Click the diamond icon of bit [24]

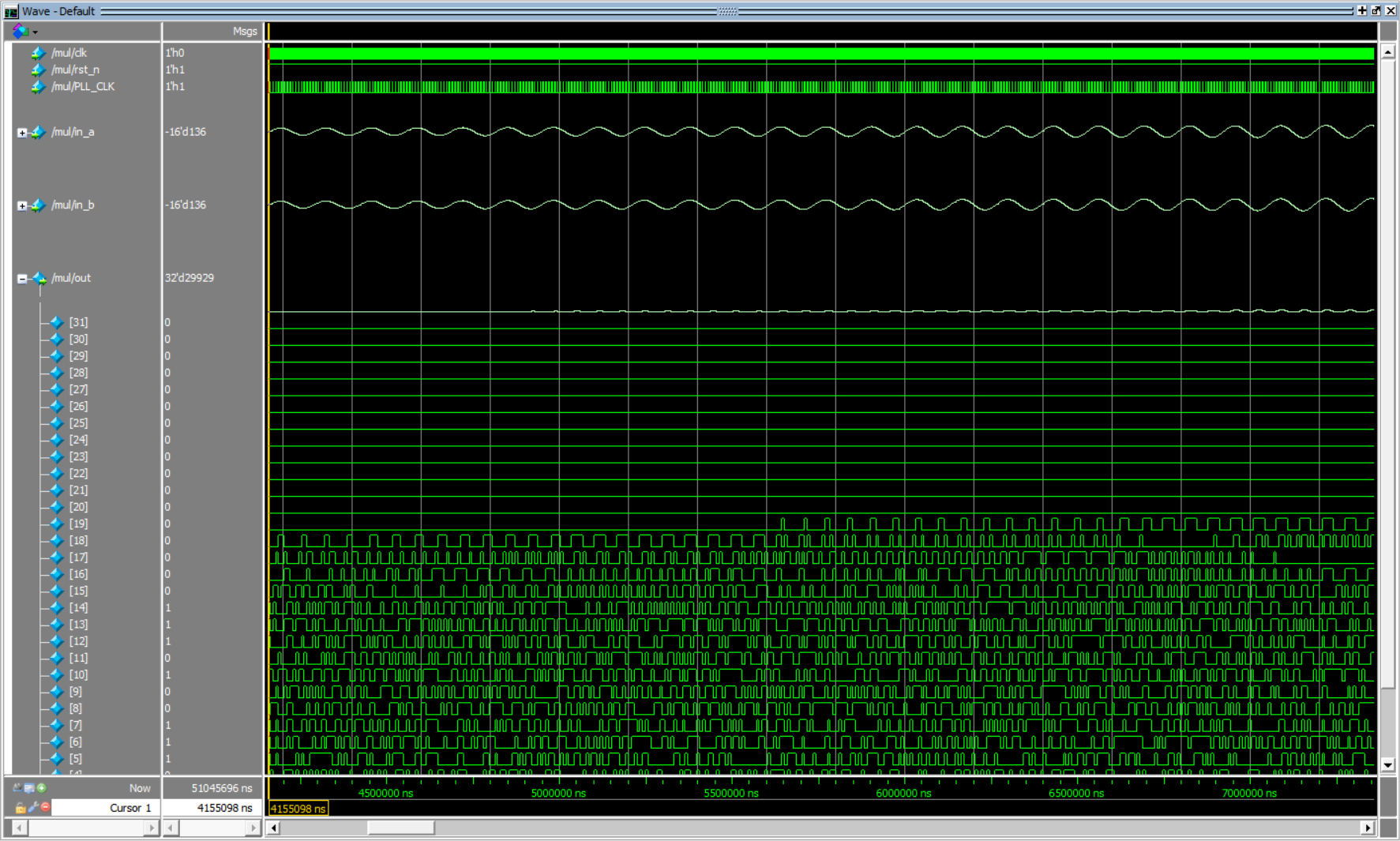[x=57, y=440]
